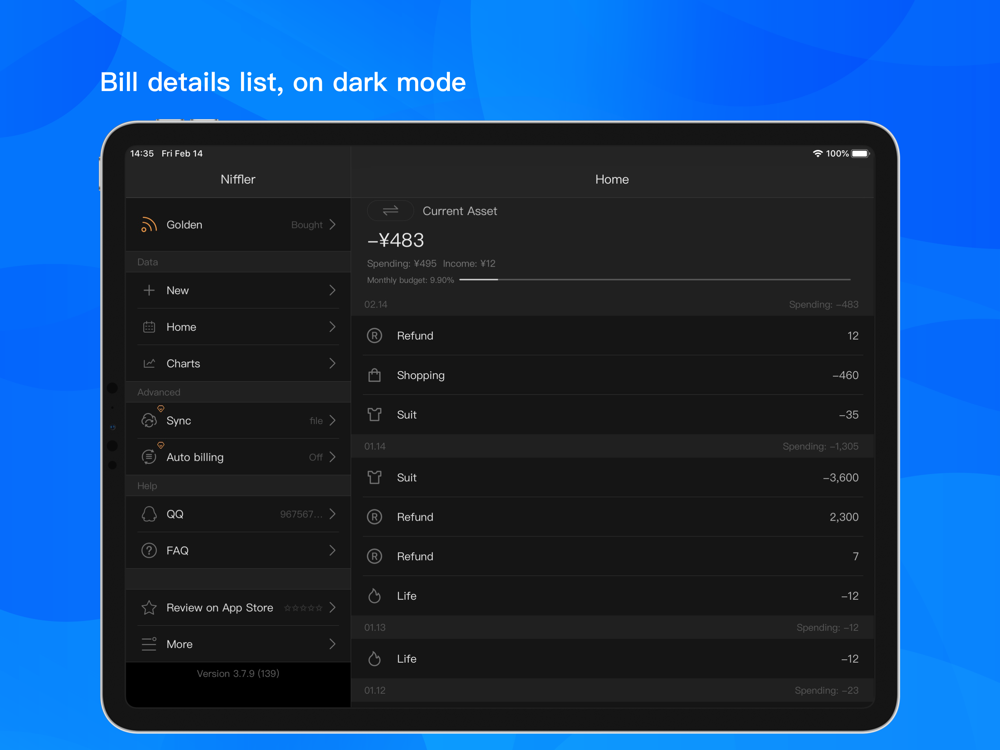Click the QQ number 967567...

click(301, 514)
